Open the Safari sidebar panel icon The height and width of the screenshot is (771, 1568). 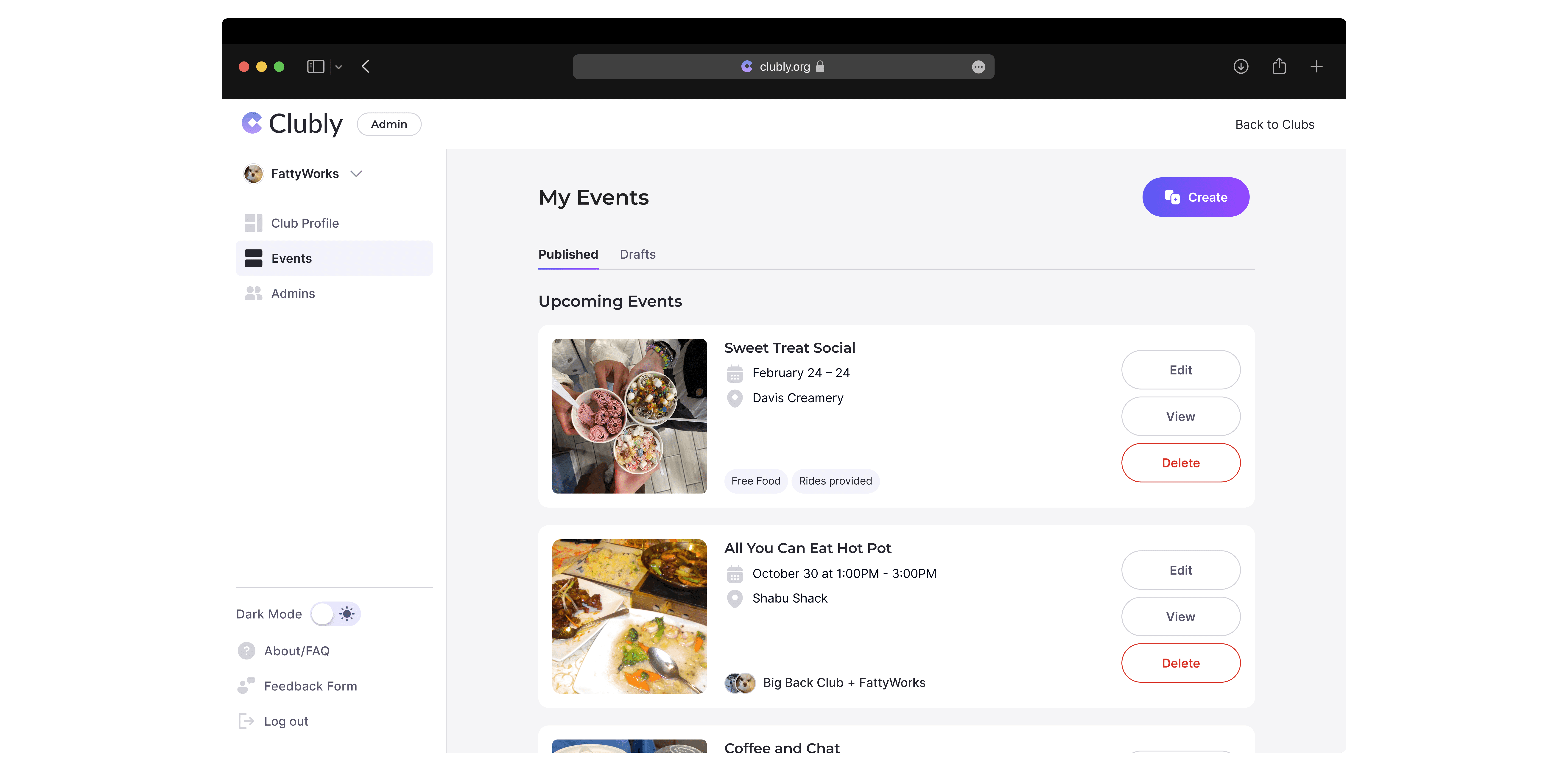pos(315,66)
